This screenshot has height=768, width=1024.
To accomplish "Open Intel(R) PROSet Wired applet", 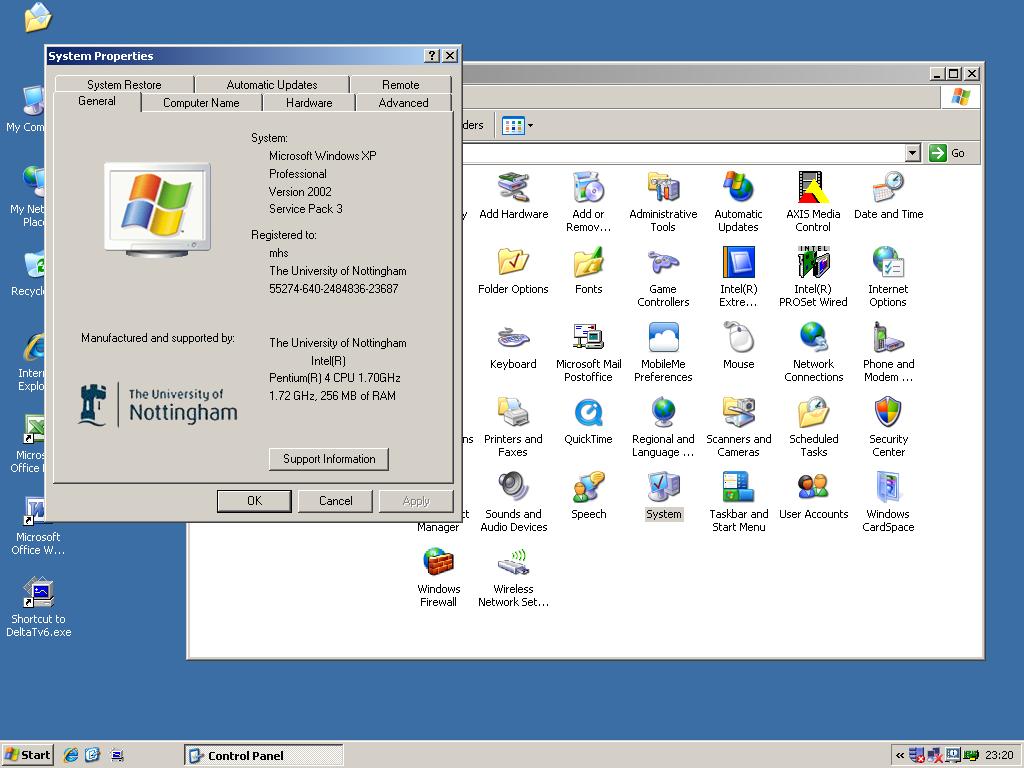I will 813,278.
